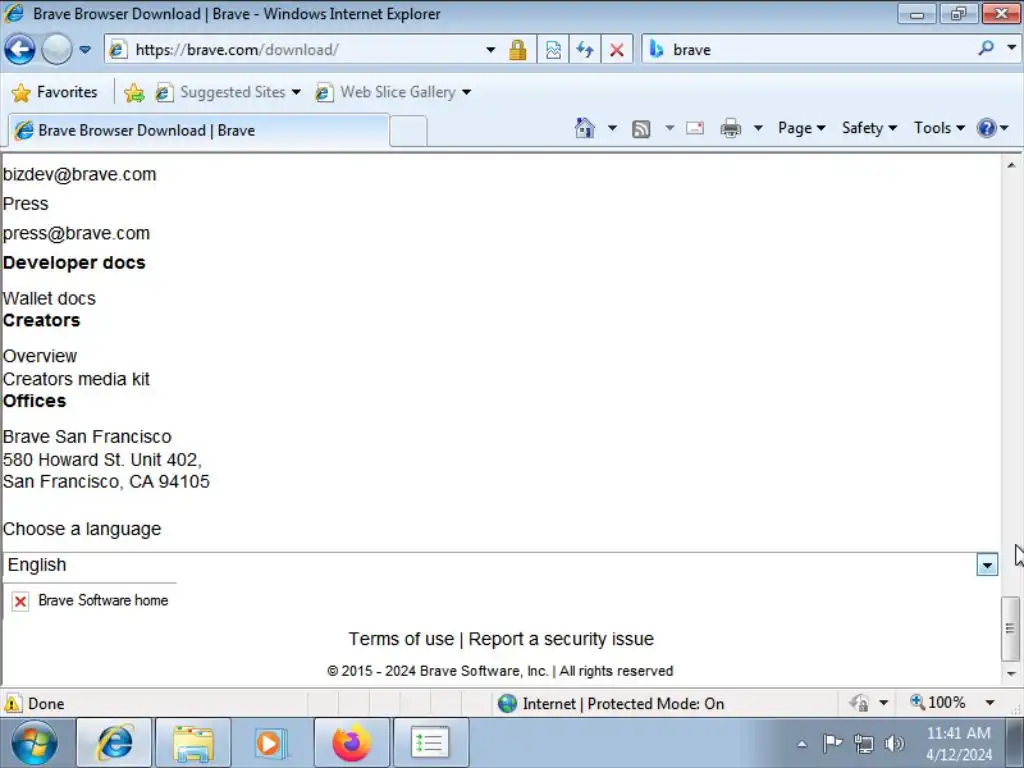Select the Brave Browser Download tab
The height and width of the screenshot is (768, 1024).
point(199,130)
